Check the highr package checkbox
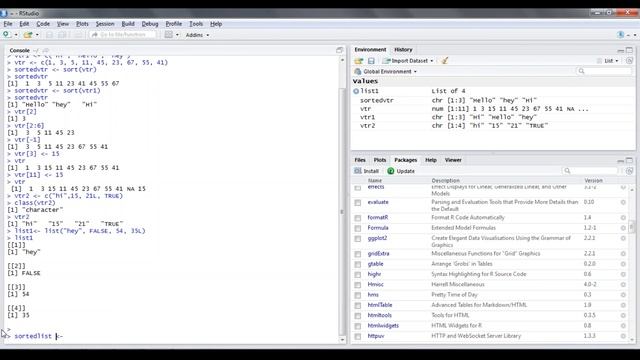The height and width of the screenshot is (360, 640). coord(358,275)
